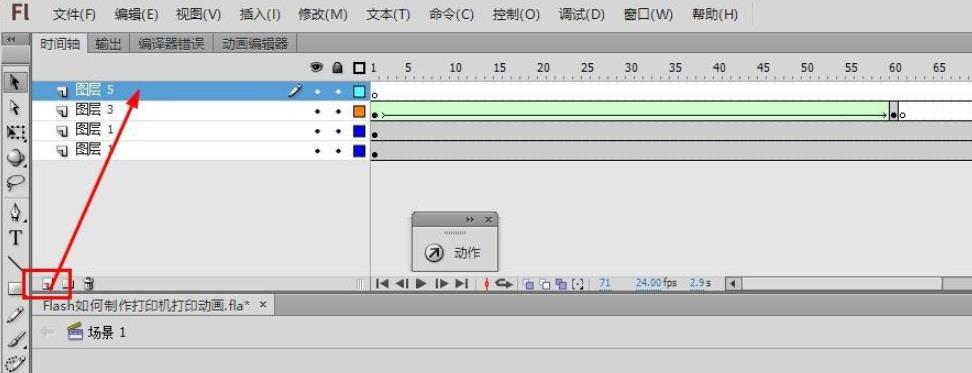This screenshot has width=972, height=373.
Task: Play the timeline animation
Action: (422, 284)
